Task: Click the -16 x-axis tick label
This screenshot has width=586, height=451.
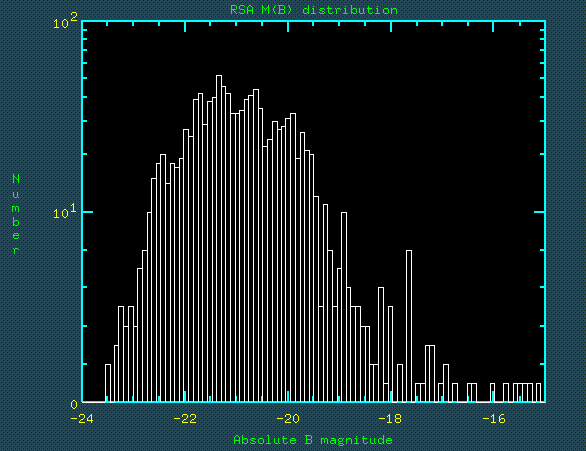Action: coord(493,418)
